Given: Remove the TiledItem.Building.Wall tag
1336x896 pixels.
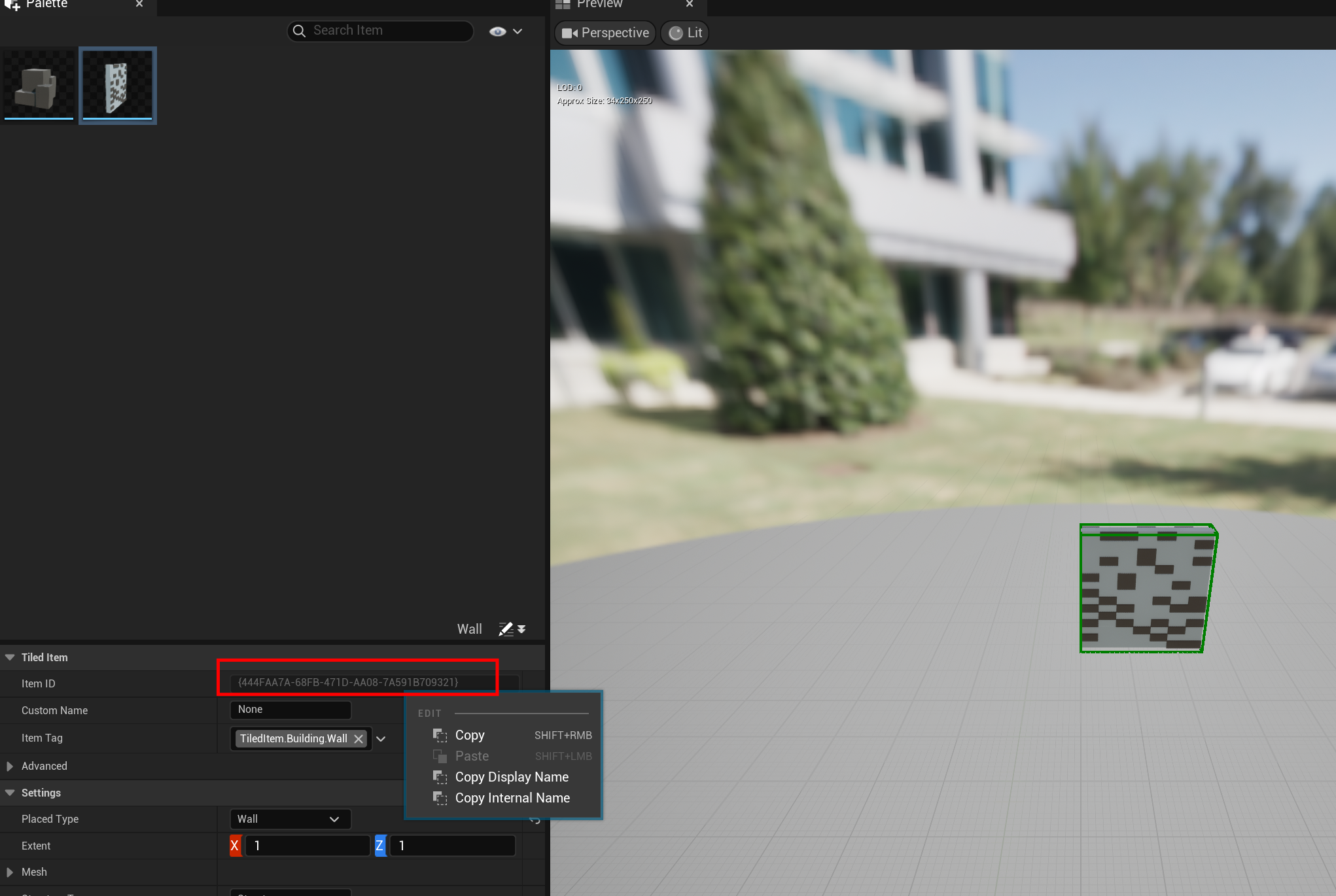Looking at the screenshot, I should point(359,739).
